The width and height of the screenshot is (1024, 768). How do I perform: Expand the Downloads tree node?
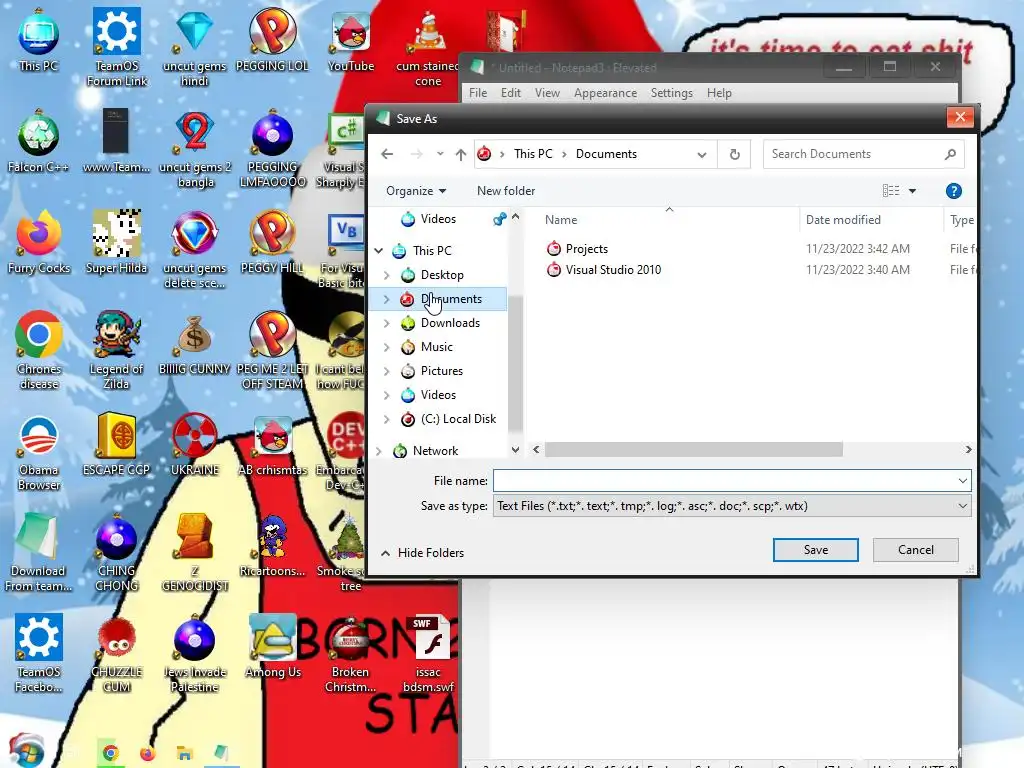tap(387, 323)
